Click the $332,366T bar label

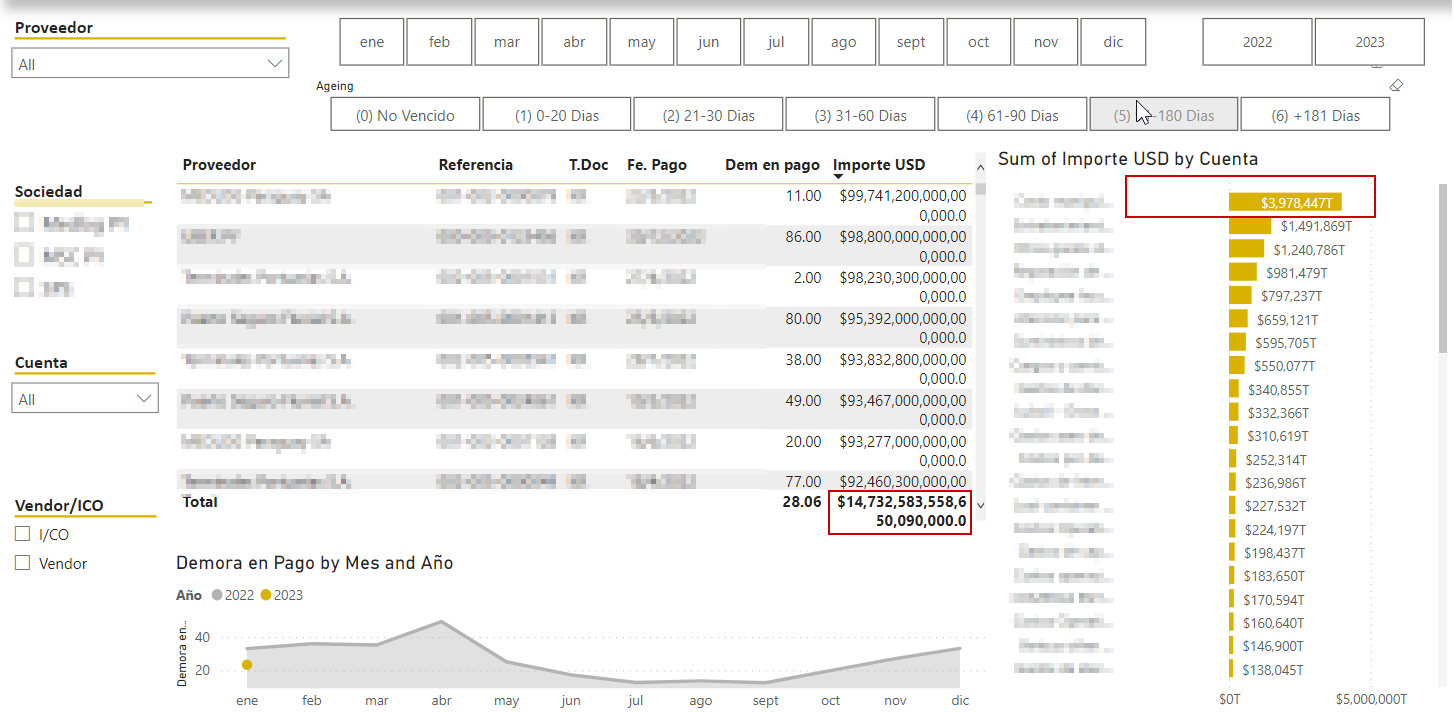coord(1278,413)
